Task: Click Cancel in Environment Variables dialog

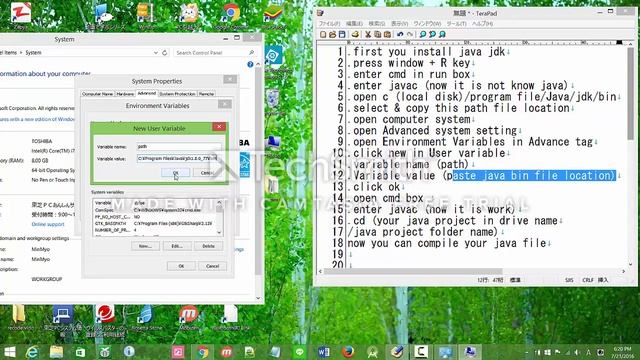Action: click(212, 266)
